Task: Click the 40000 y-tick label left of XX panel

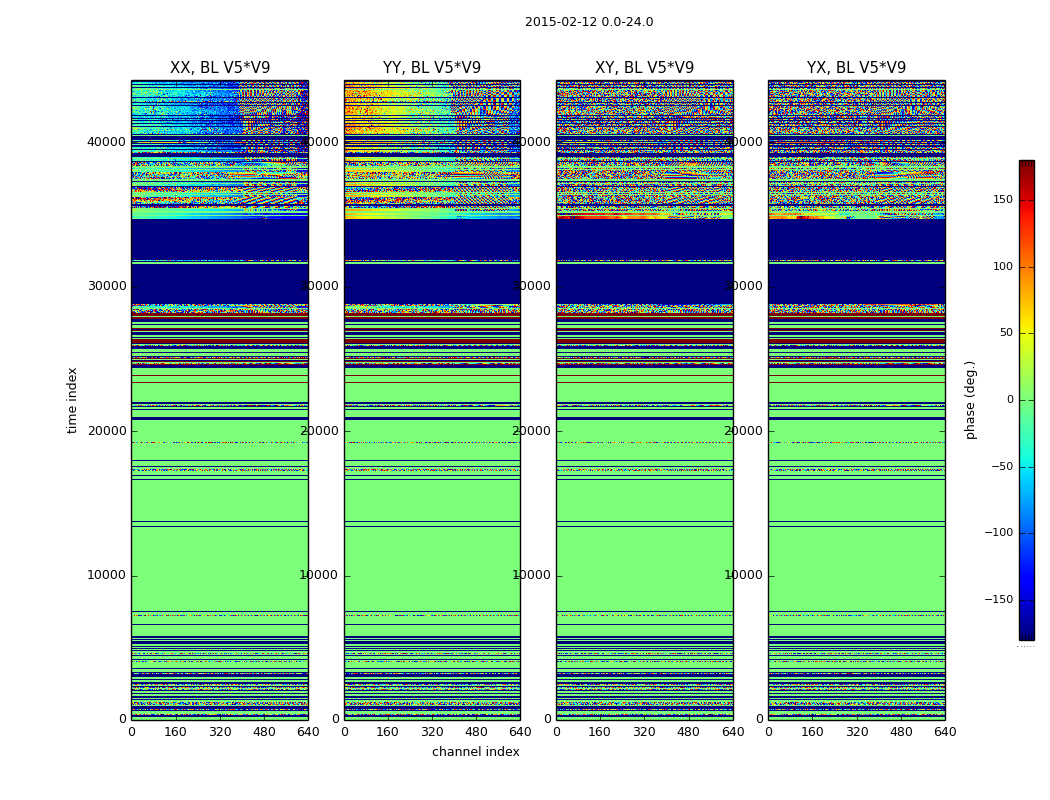Action: click(107, 142)
